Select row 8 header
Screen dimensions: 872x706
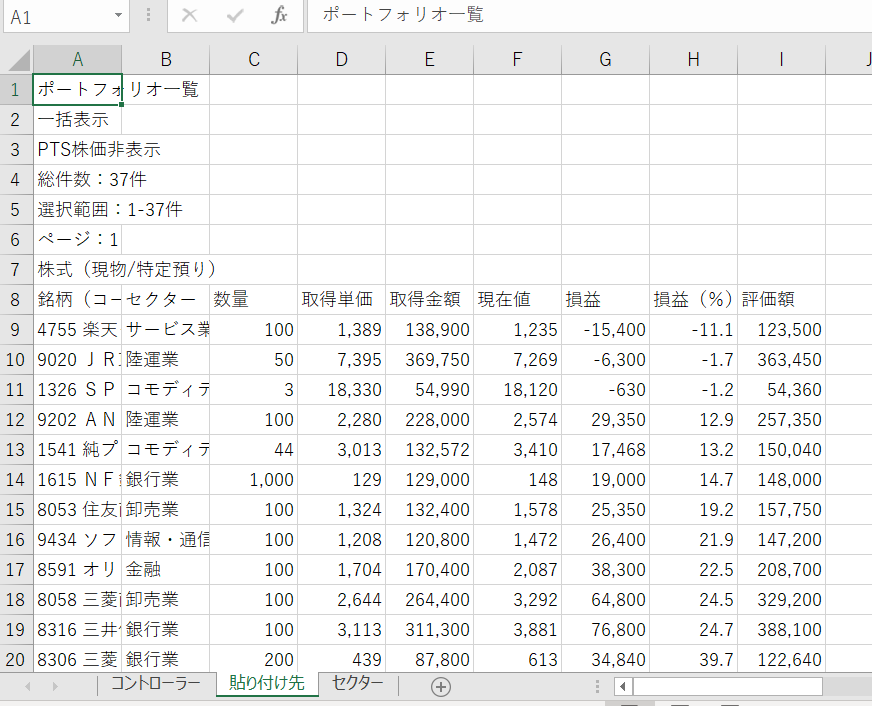click(x=16, y=300)
